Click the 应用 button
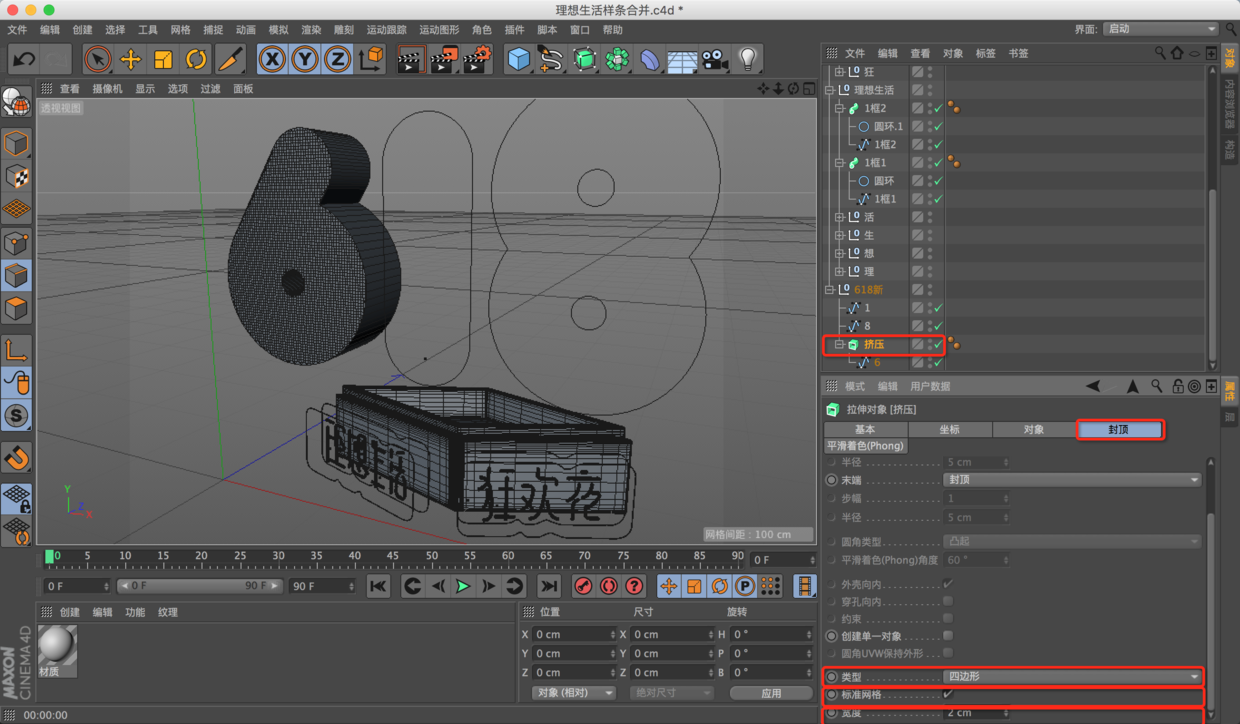The image size is (1240, 724). [x=771, y=692]
